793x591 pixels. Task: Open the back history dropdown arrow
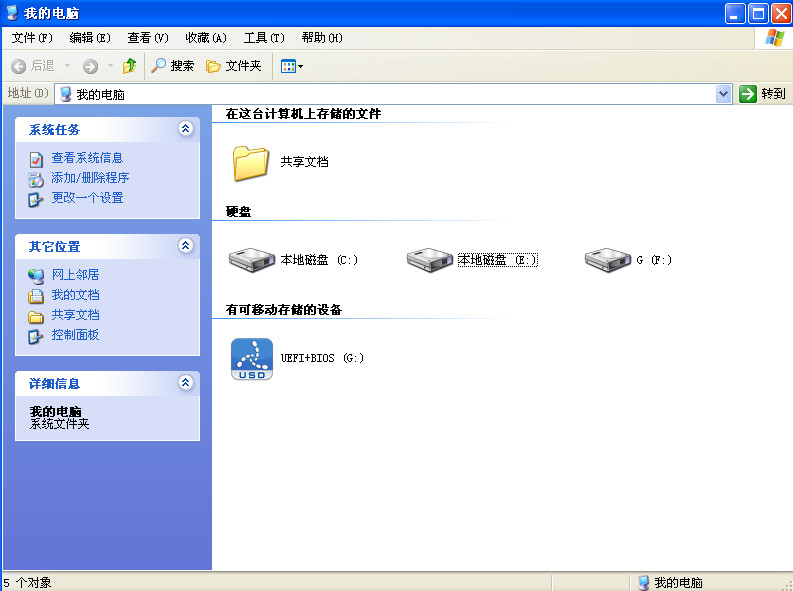[67, 66]
